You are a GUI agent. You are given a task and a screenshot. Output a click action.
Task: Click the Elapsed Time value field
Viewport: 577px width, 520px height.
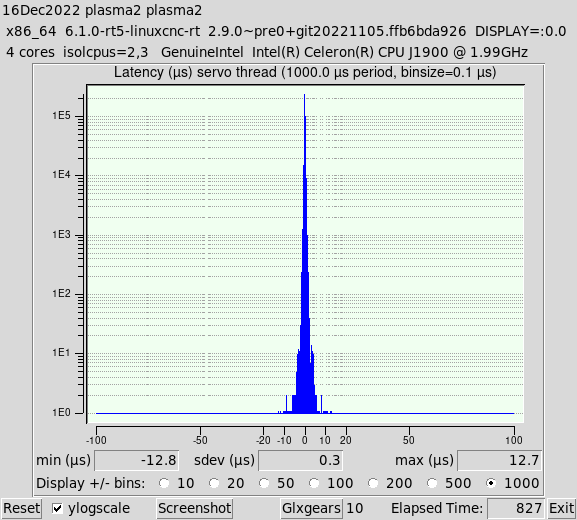coord(516,508)
